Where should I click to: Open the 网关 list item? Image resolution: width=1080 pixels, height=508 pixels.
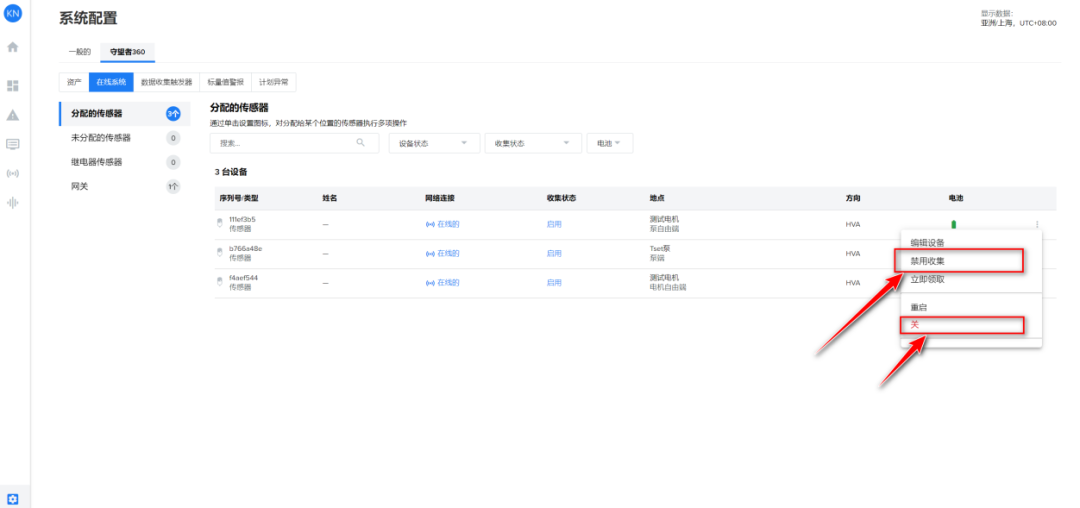tap(125, 187)
